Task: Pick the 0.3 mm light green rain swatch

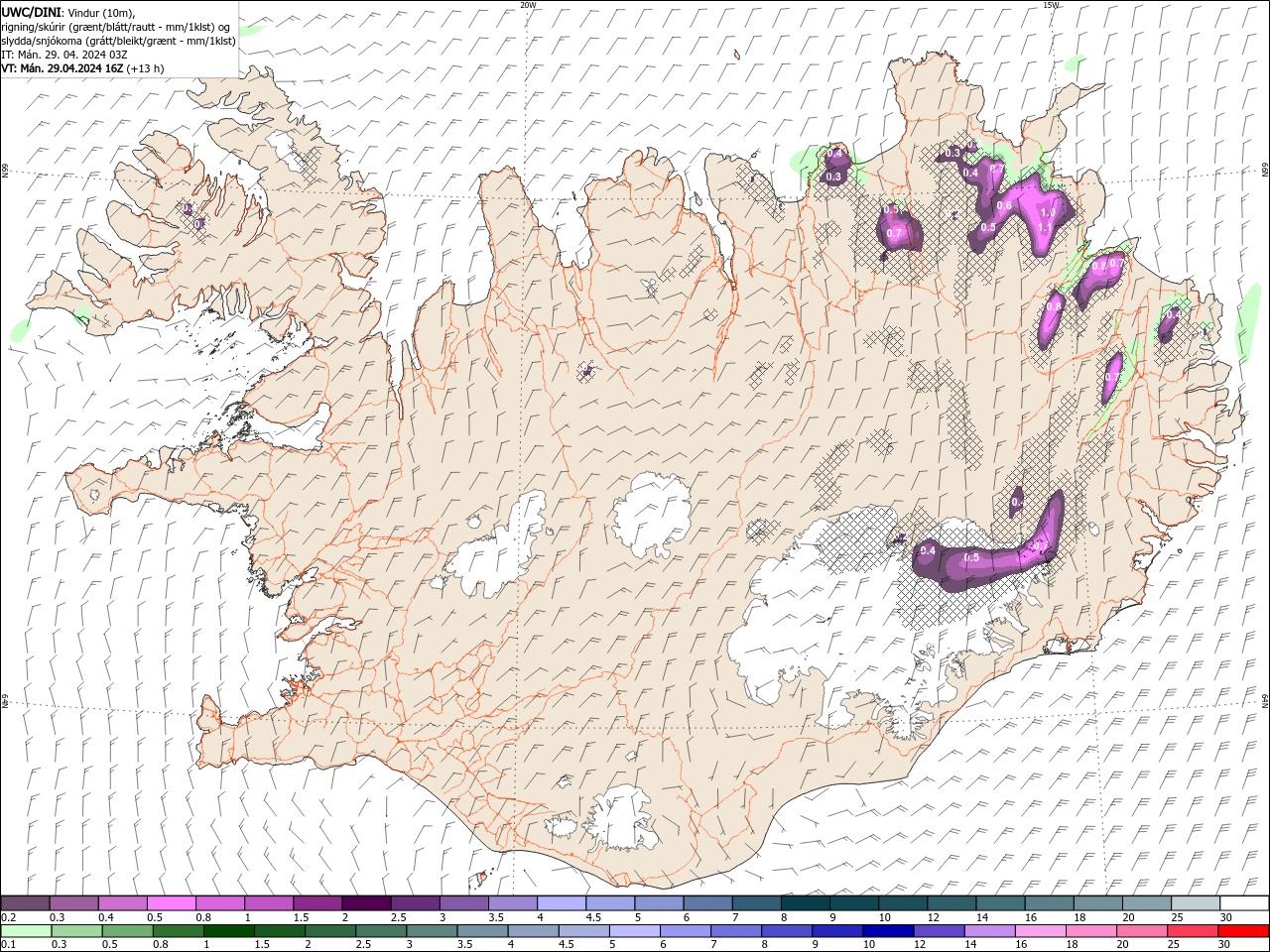Action: click(76, 931)
